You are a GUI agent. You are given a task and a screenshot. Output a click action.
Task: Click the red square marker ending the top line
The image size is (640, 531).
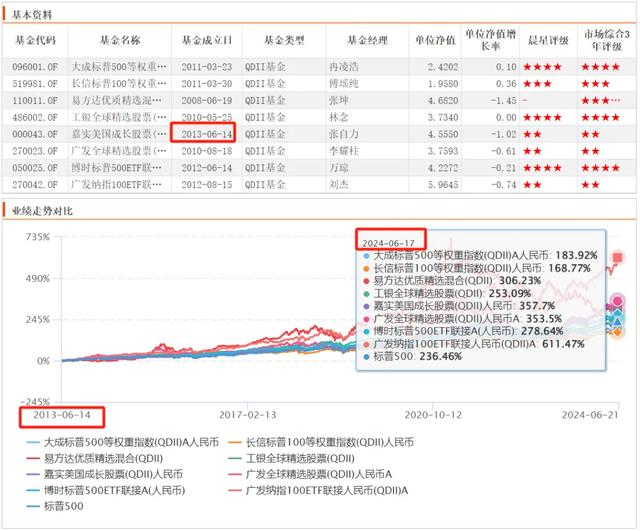pyautogui.click(x=618, y=258)
